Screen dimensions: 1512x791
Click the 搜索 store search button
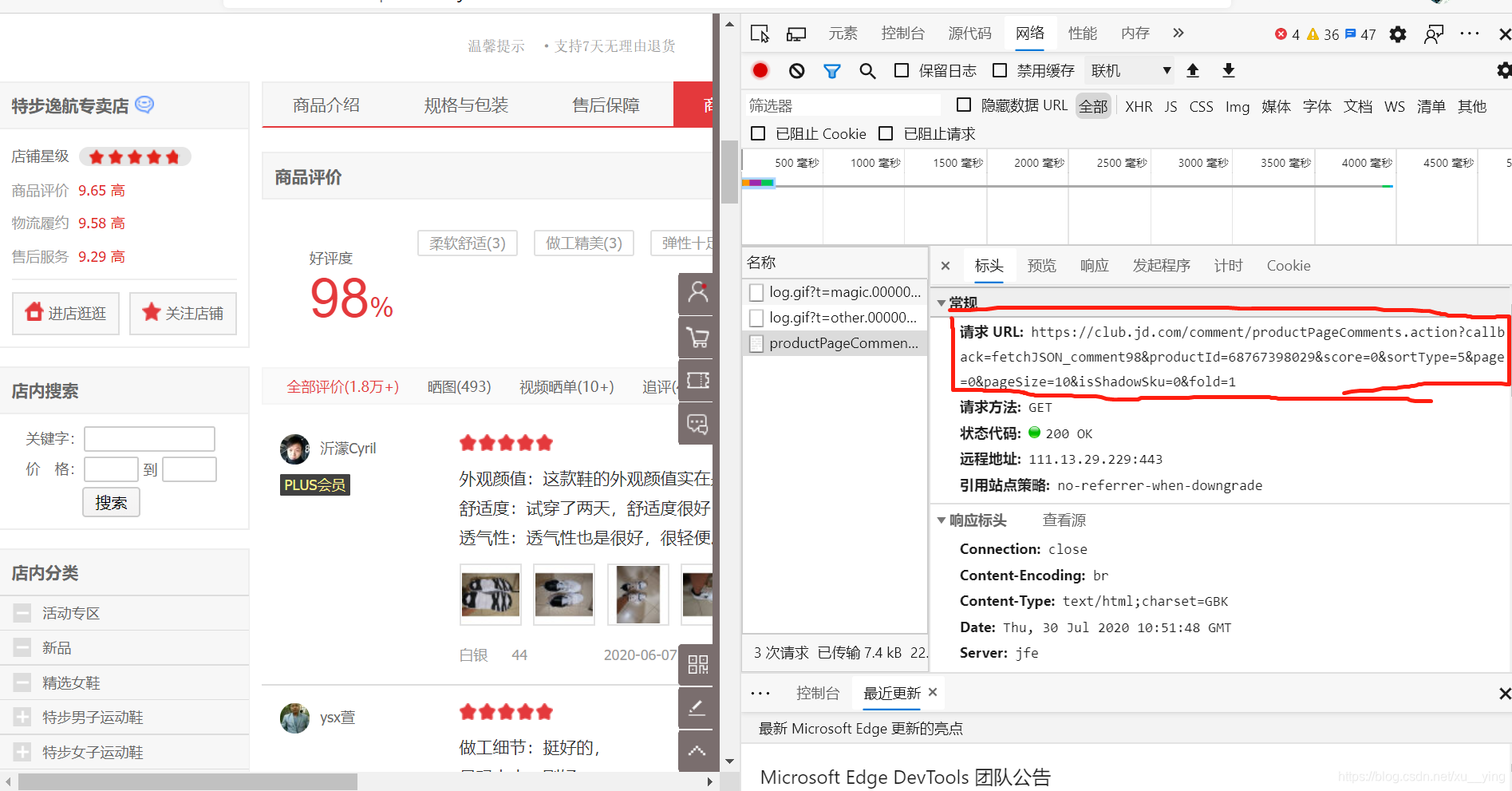tap(111, 502)
